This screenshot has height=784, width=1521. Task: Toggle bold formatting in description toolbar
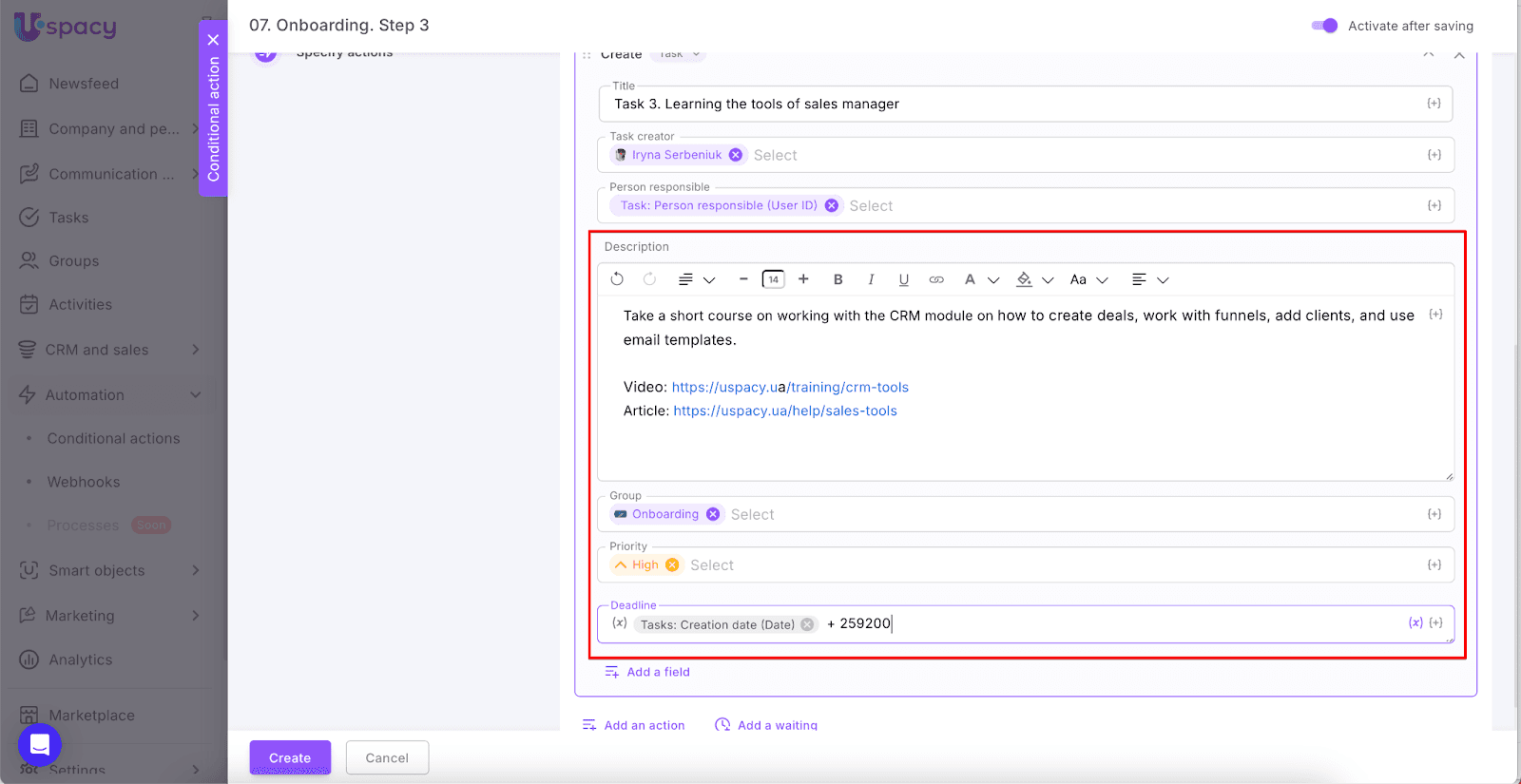click(838, 279)
